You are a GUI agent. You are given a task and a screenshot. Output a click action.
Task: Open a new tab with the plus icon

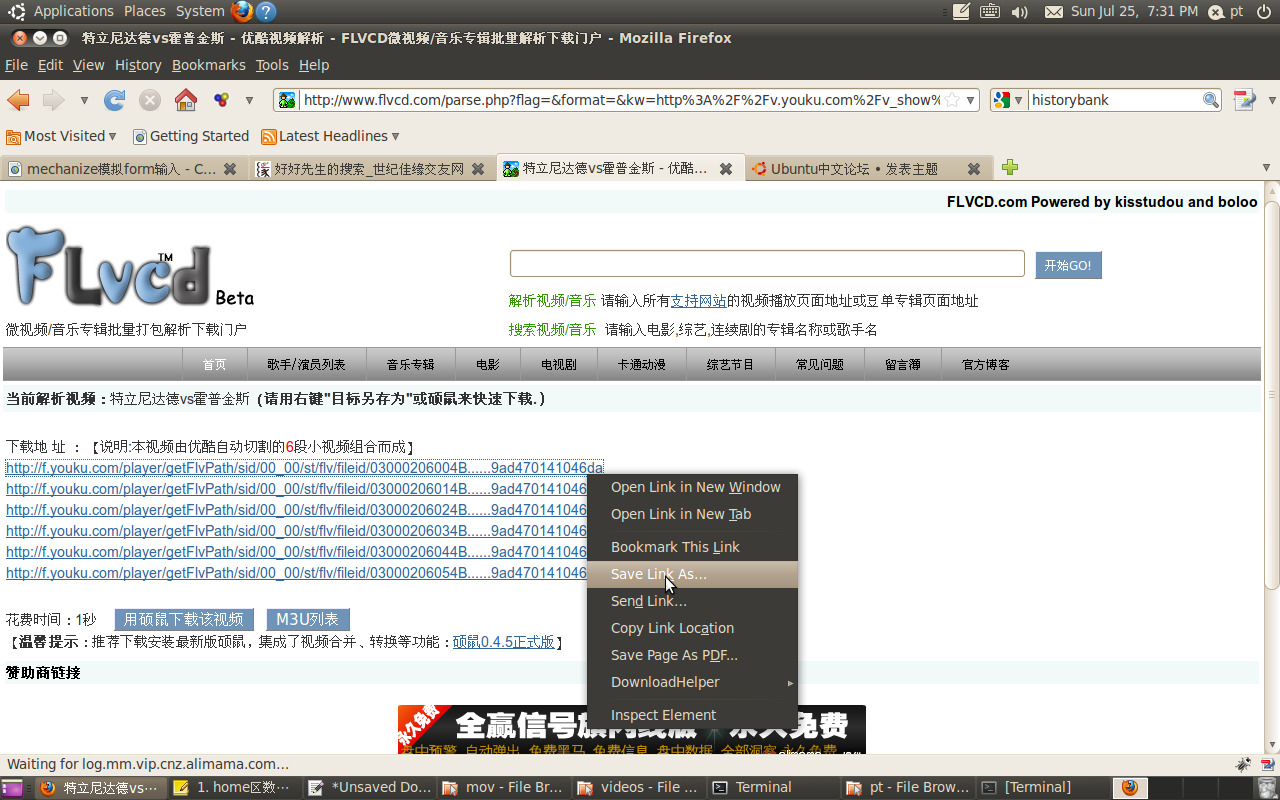1010,168
